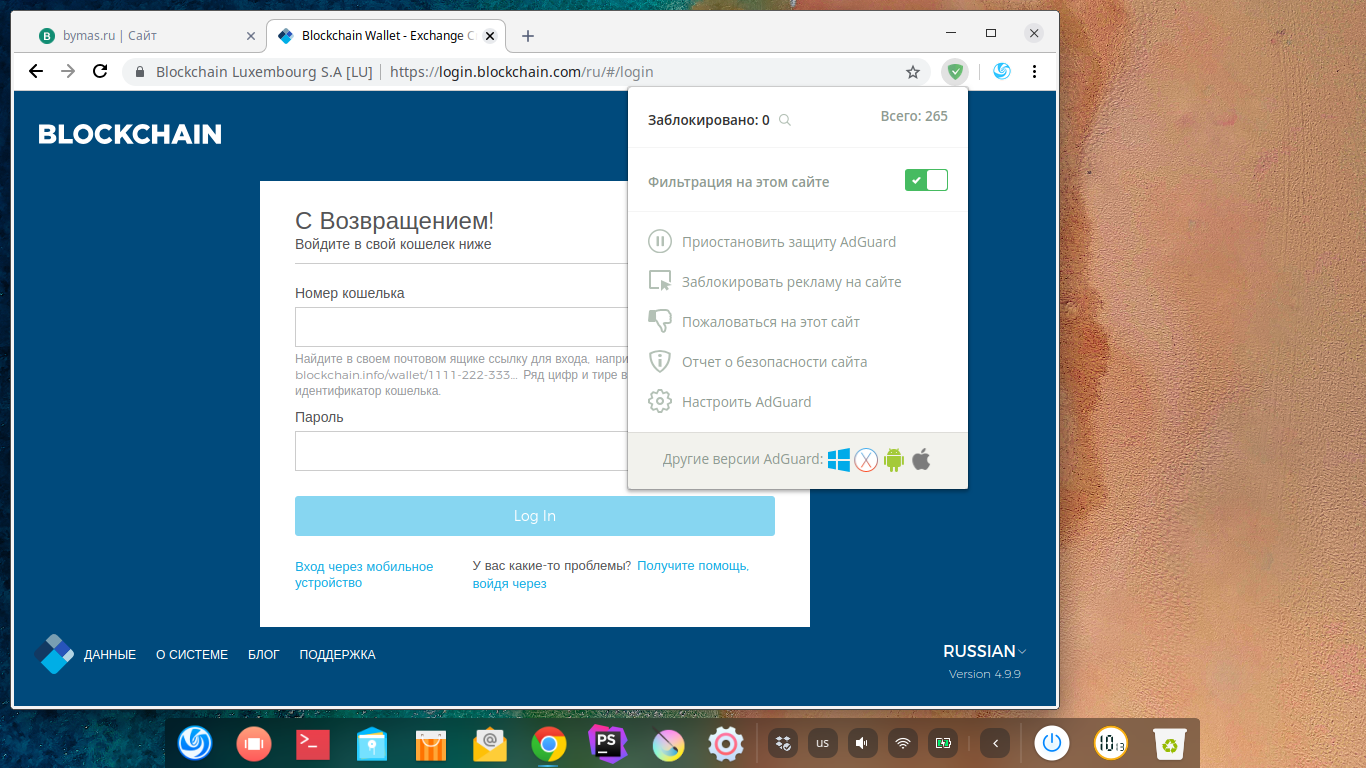Open the Deepin launcher in the dock
This screenshot has width=1366, height=768.
click(x=195, y=743)
